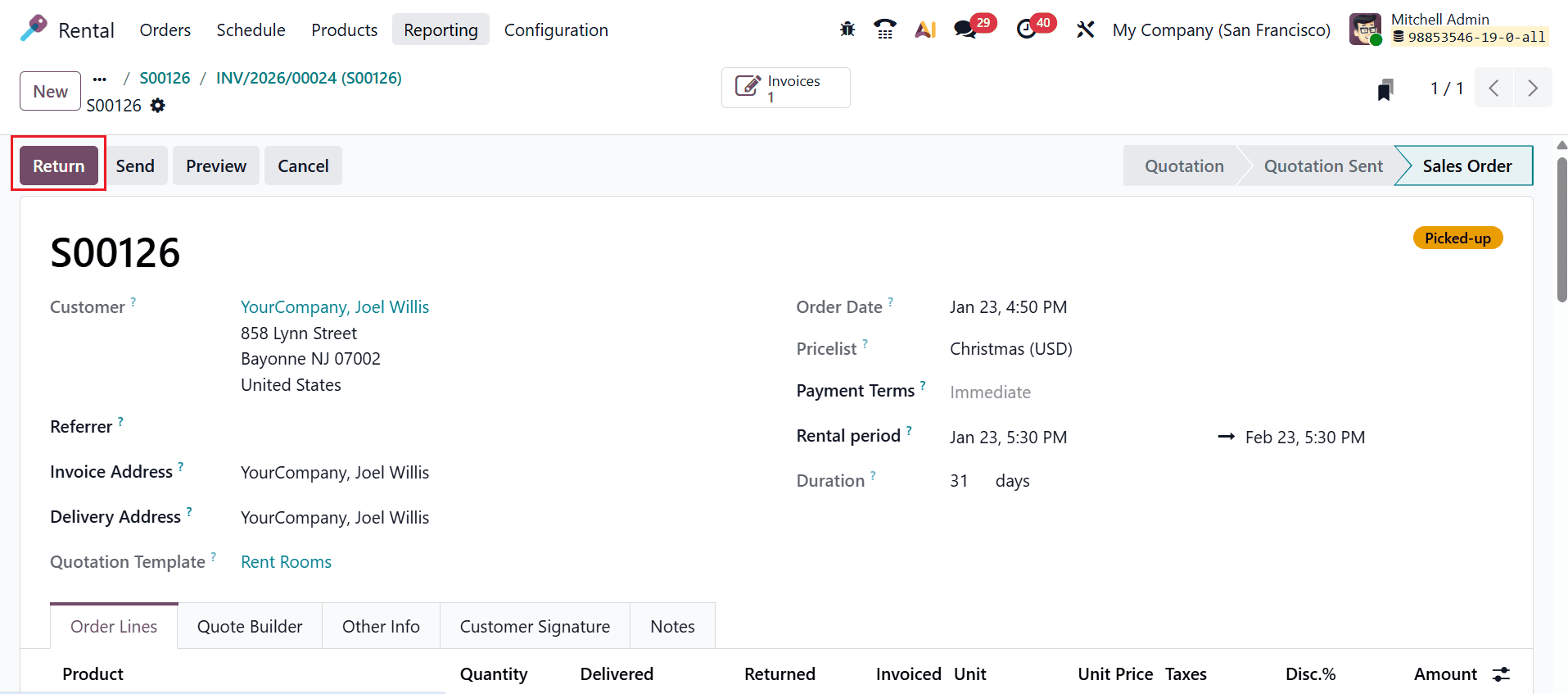Click the bookmark icon near pager

[1385, 89]
